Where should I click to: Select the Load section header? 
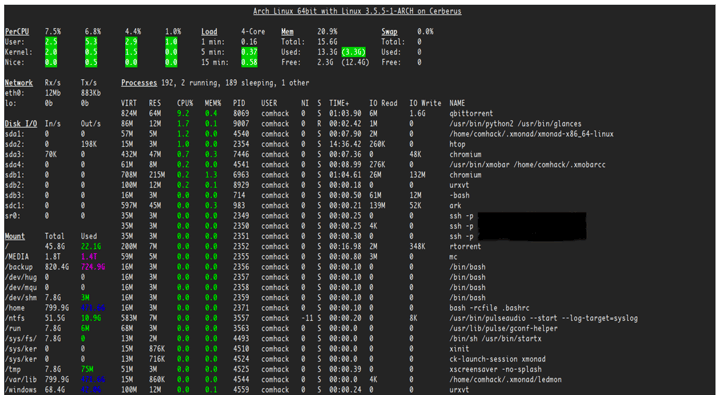pos(209,32)
